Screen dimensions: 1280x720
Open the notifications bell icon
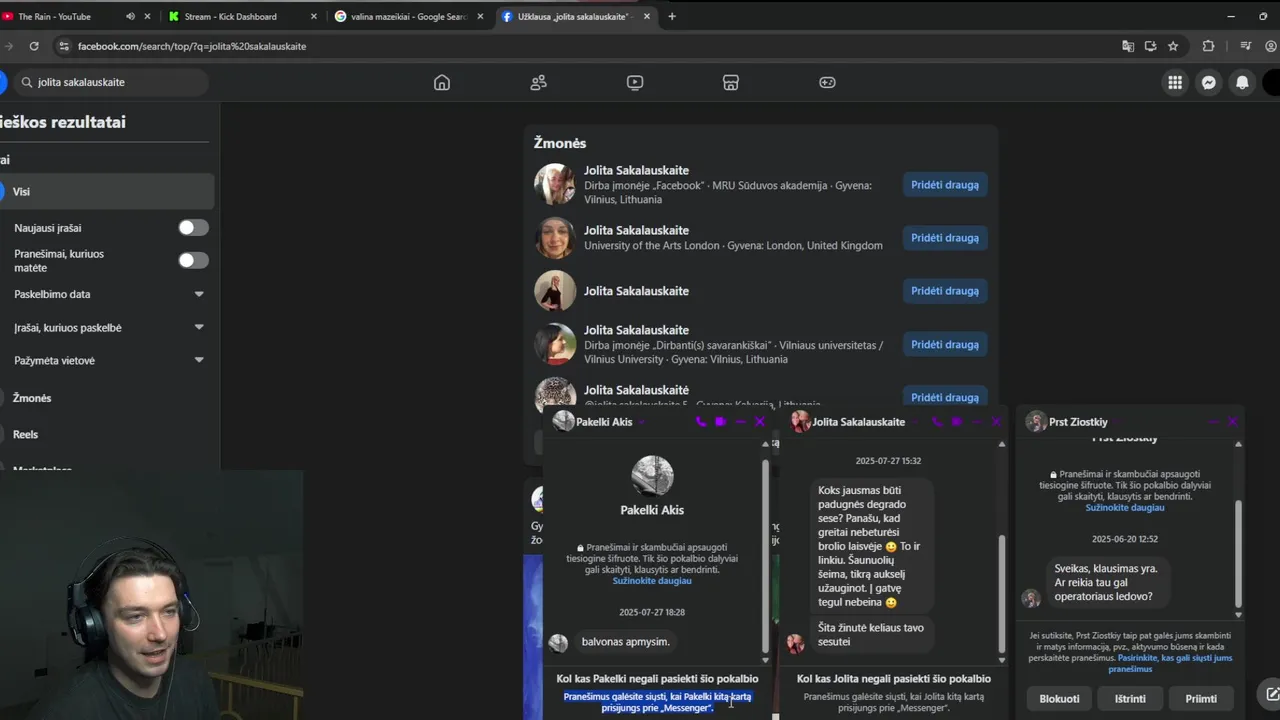pyautogui.click(x=1242, y=83)
